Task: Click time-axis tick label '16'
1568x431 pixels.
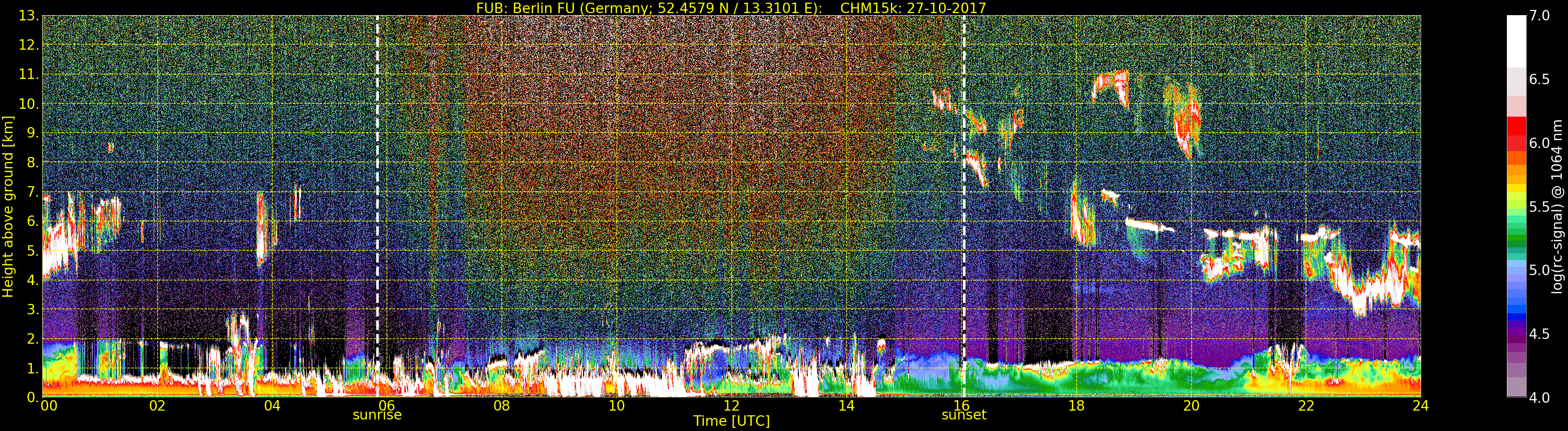Action: pyautogui.click(x=961, y=405)
